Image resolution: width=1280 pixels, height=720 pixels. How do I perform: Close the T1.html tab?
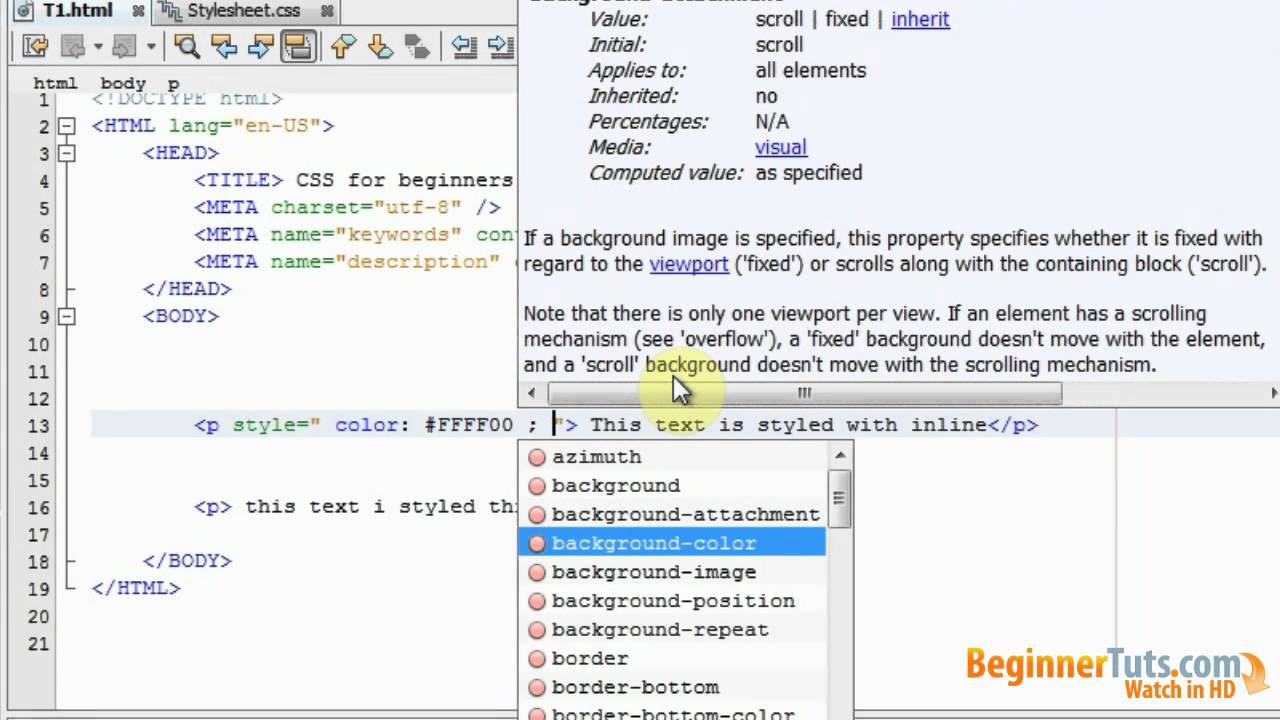tap(138, 12)
